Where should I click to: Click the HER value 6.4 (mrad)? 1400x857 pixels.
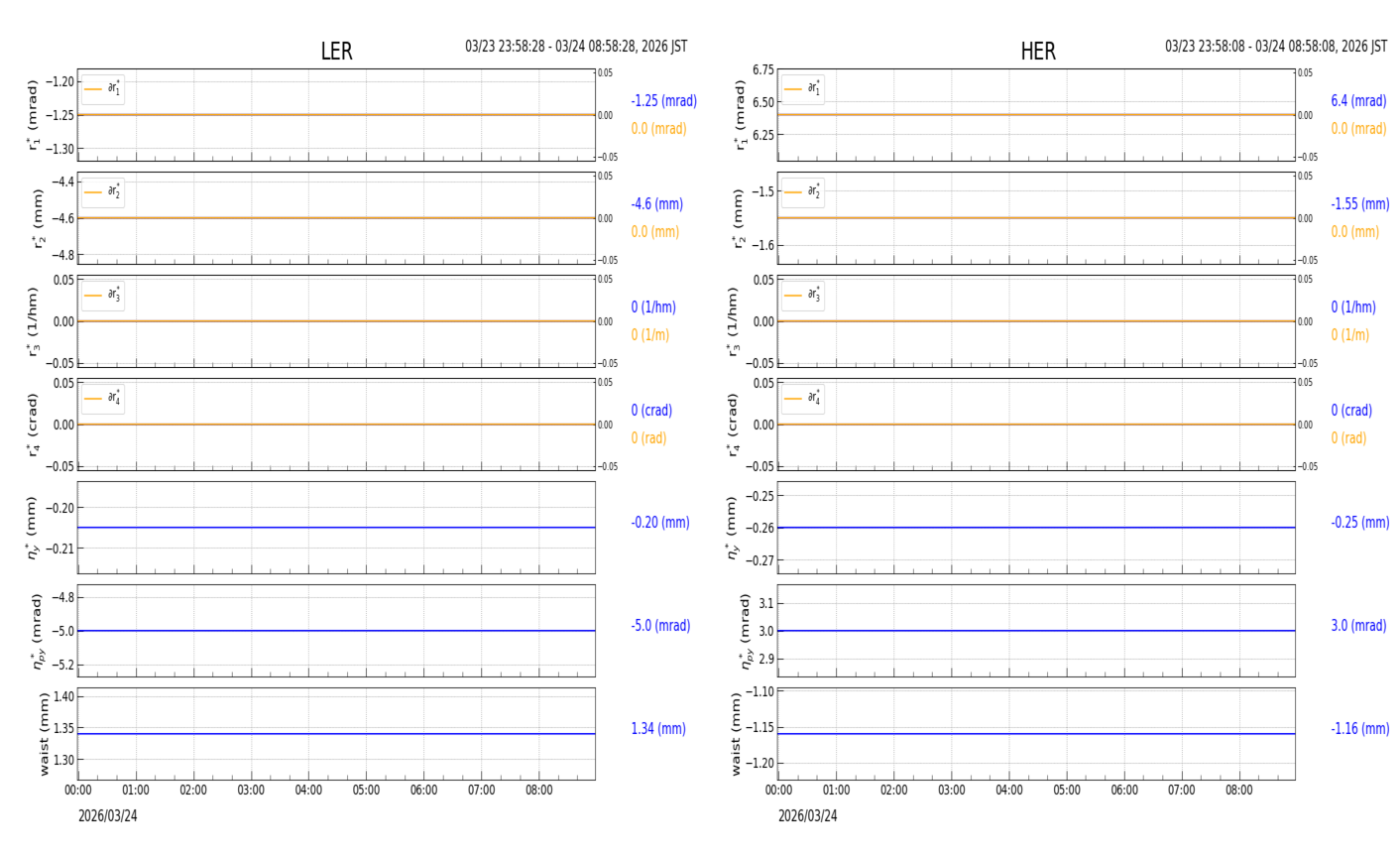pos(1358,101)
